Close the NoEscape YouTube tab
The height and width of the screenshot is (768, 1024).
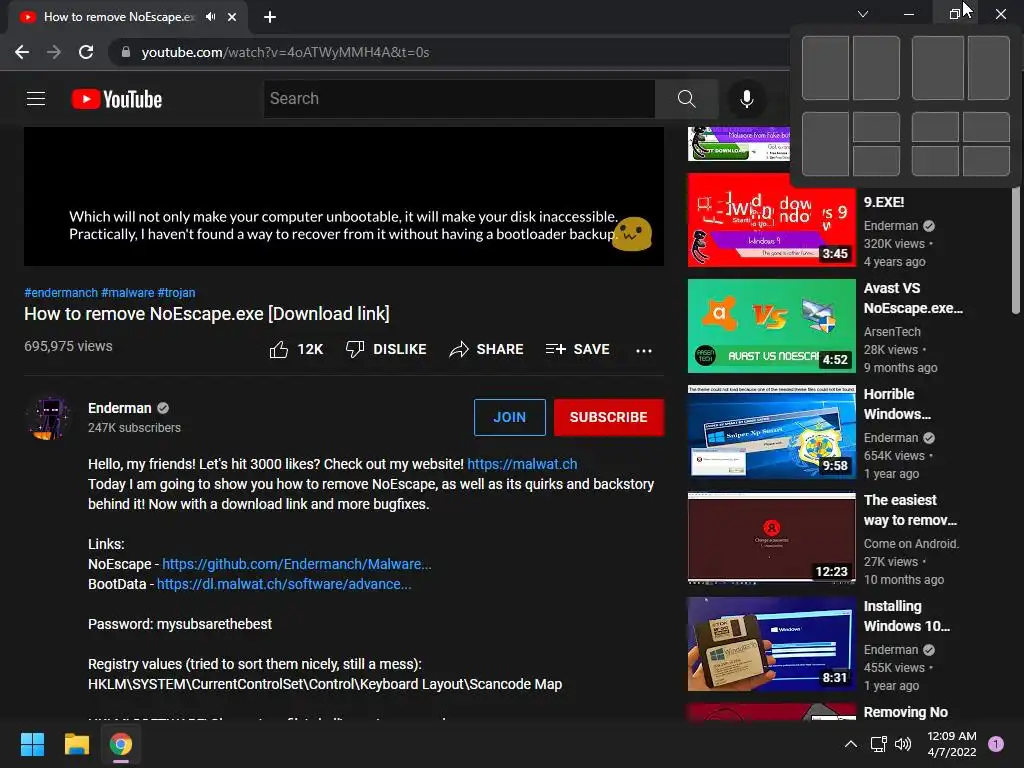pos(232,17)
